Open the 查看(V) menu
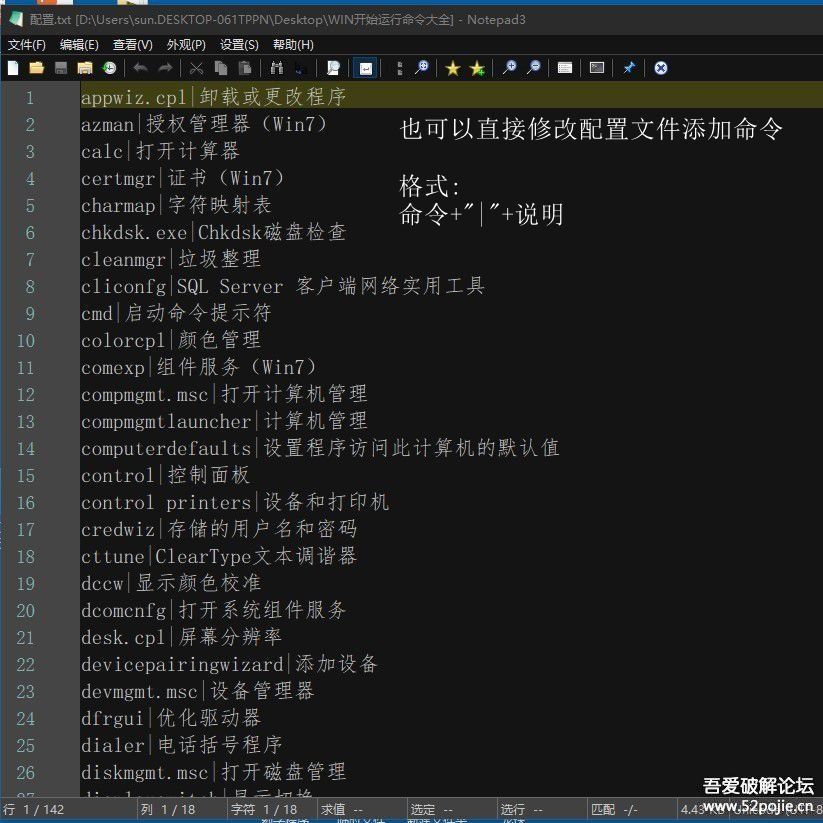 click(132, 45)
